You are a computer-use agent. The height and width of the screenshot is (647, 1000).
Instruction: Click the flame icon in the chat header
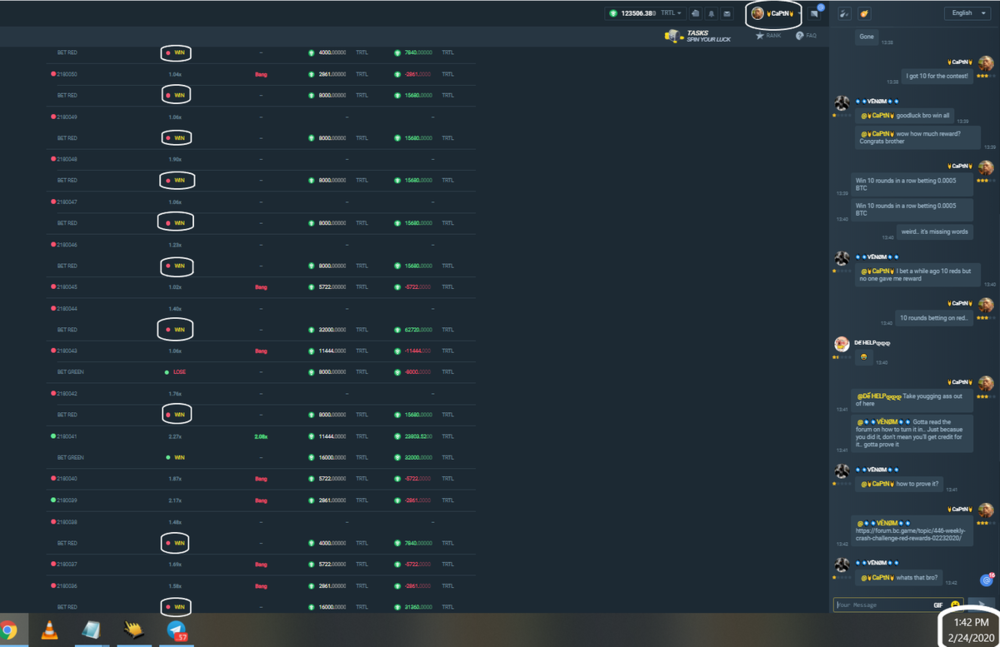(863, 14)
